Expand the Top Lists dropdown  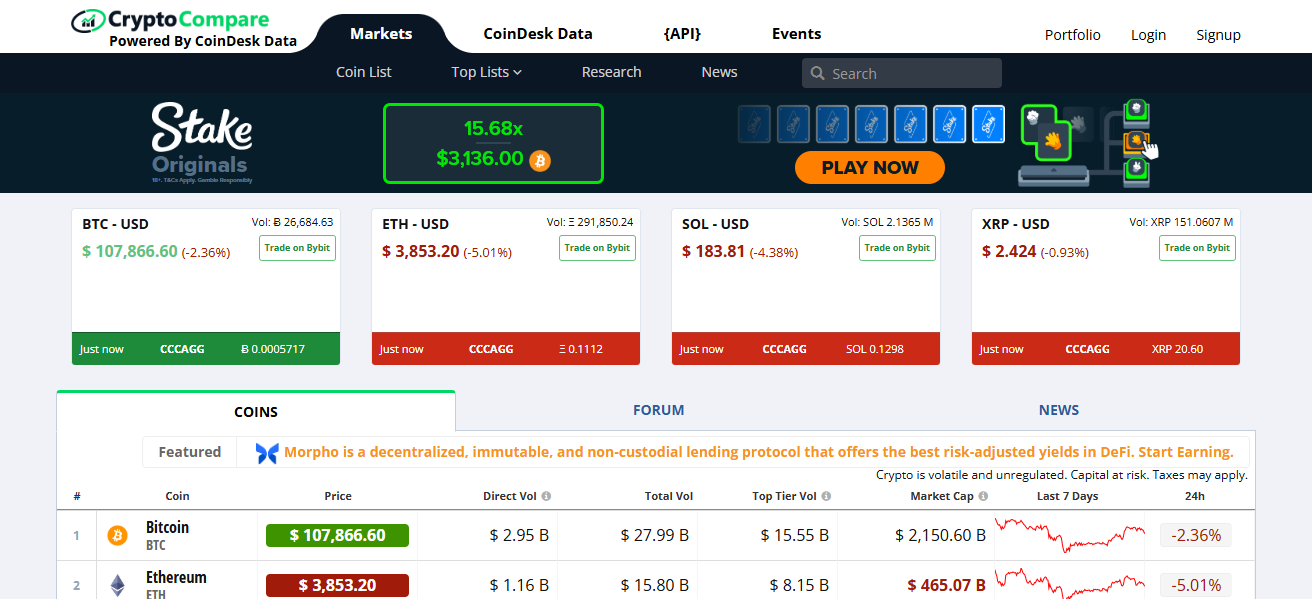pyautogui.click(x=486, y=72)
